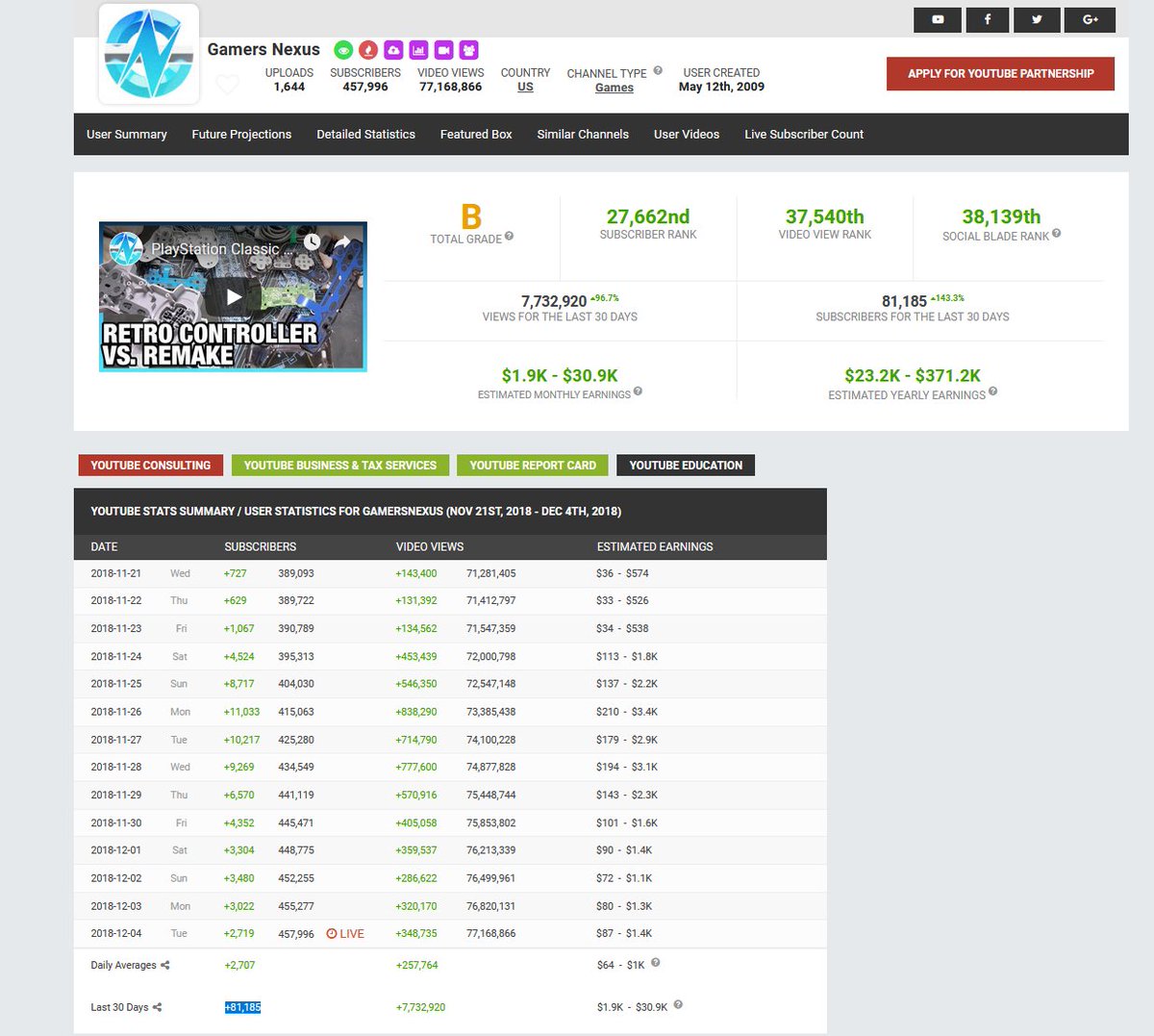1154x1036 pixels.
Task: Click the $210 - $3.4K earnings cell
Action: click(x=627, y=712)
